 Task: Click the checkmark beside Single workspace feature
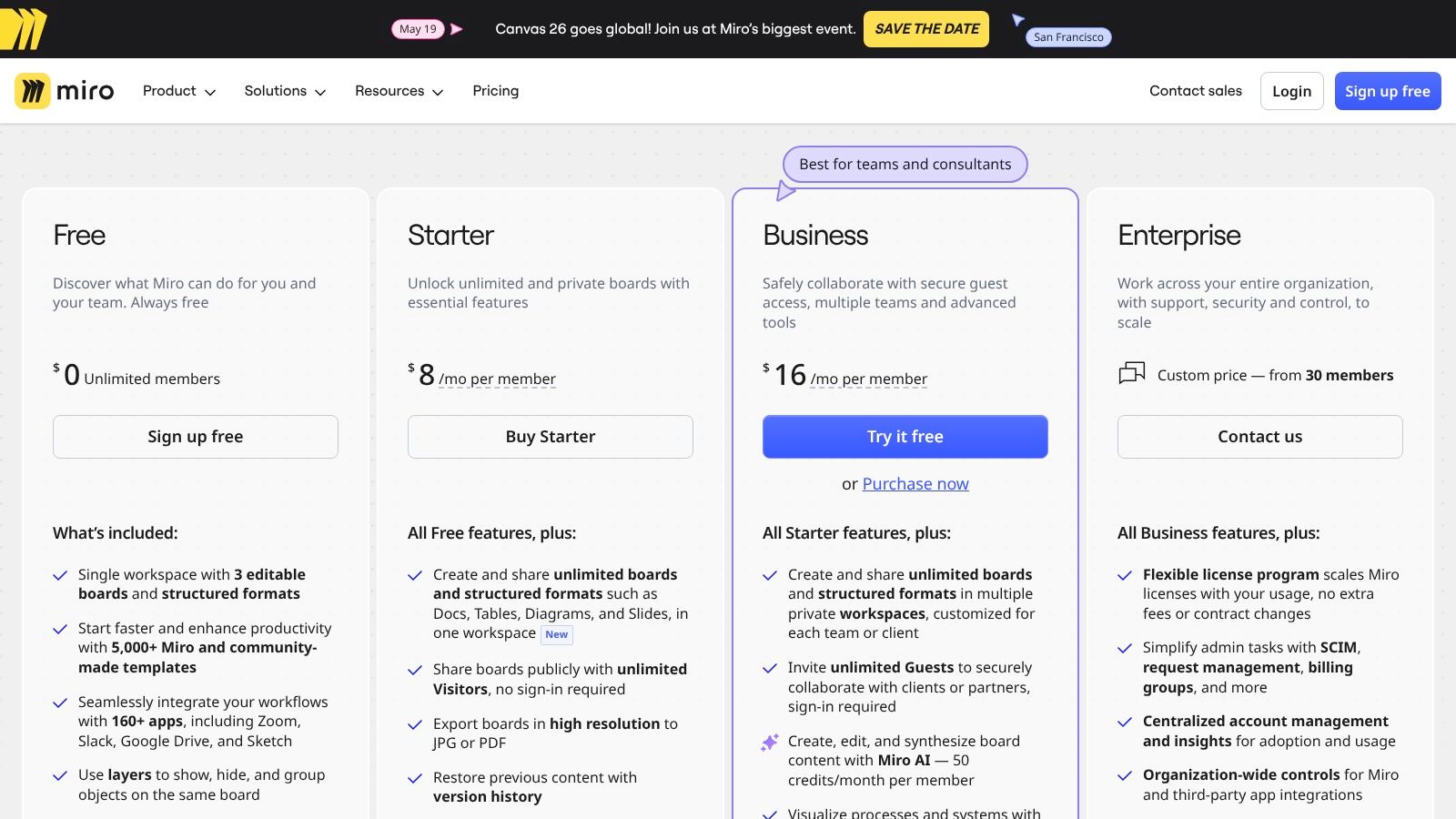pyautogui.click(x=59, y=574)
